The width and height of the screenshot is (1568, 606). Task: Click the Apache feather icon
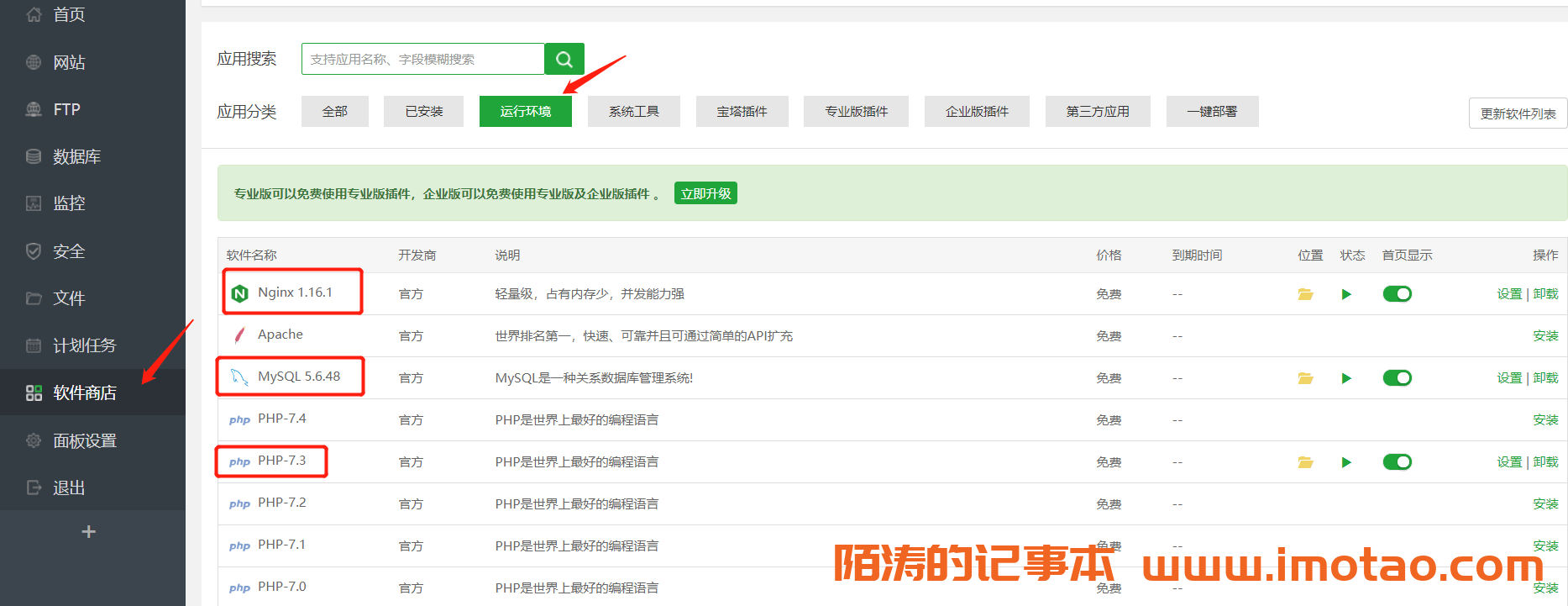[x=240, y=335]
